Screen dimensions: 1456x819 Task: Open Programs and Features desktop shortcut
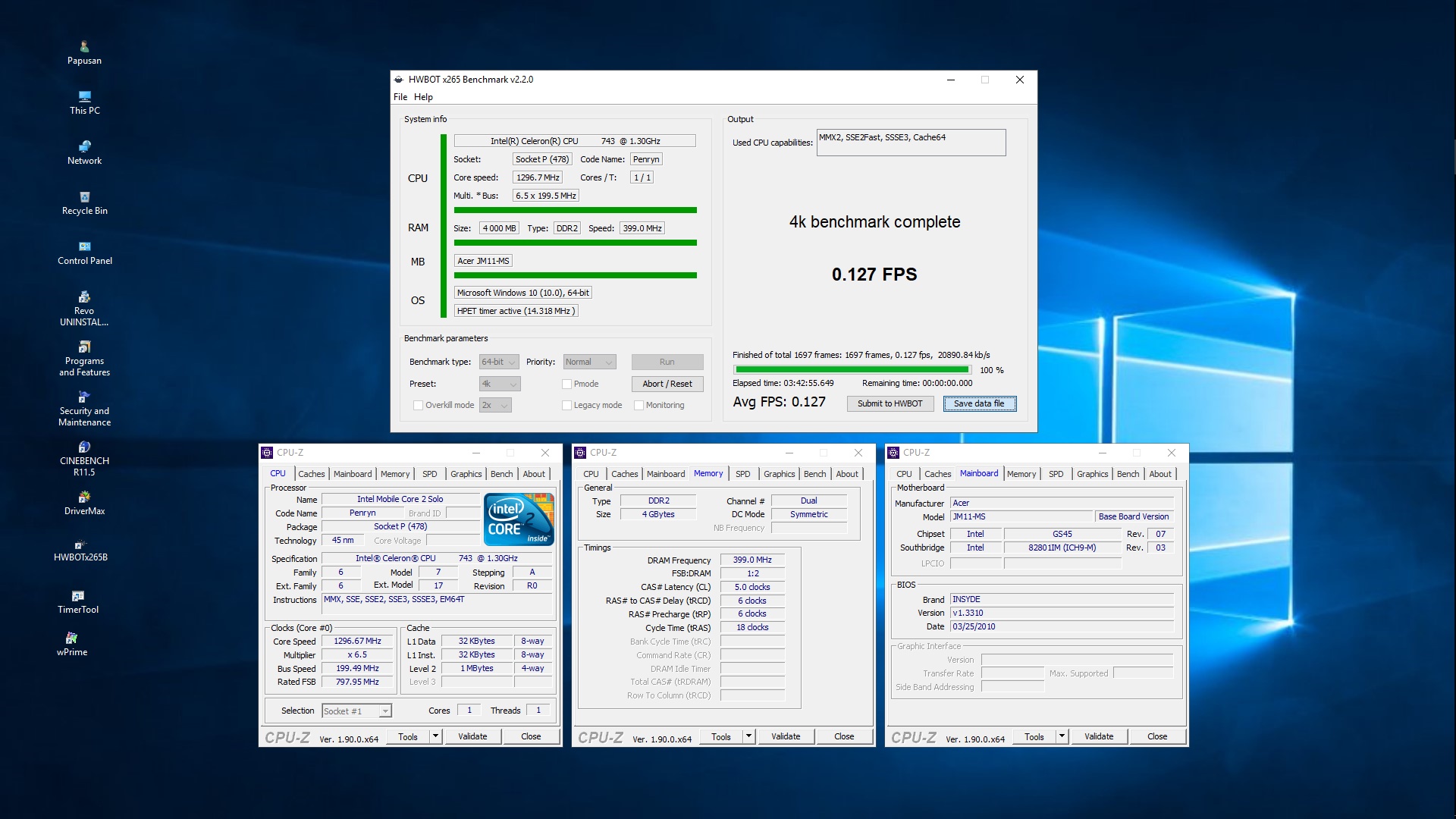[x=84, y=359]
